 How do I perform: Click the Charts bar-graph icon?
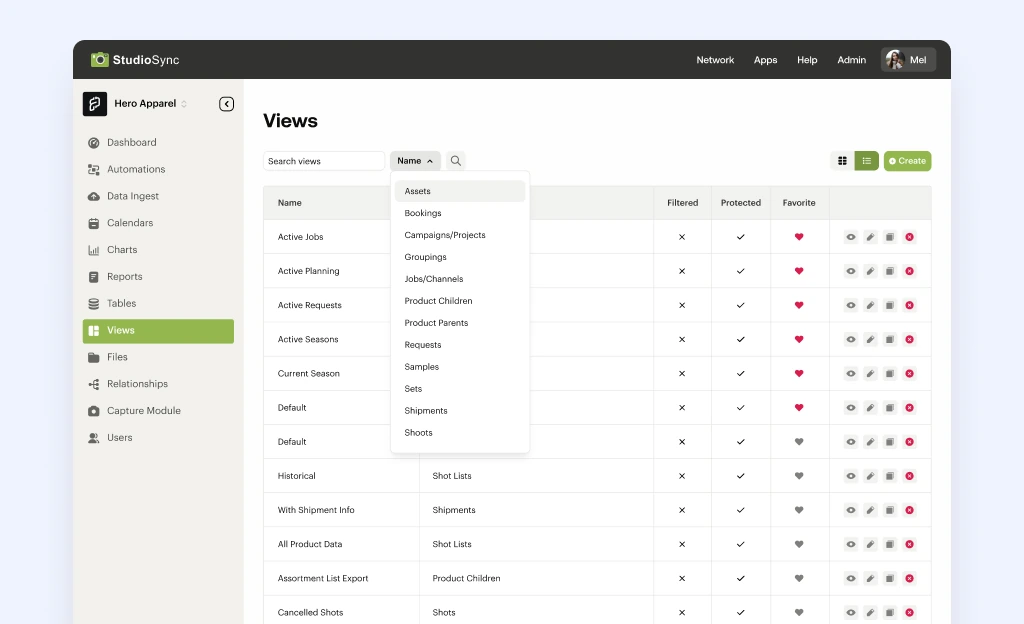(x=93, y=250)
